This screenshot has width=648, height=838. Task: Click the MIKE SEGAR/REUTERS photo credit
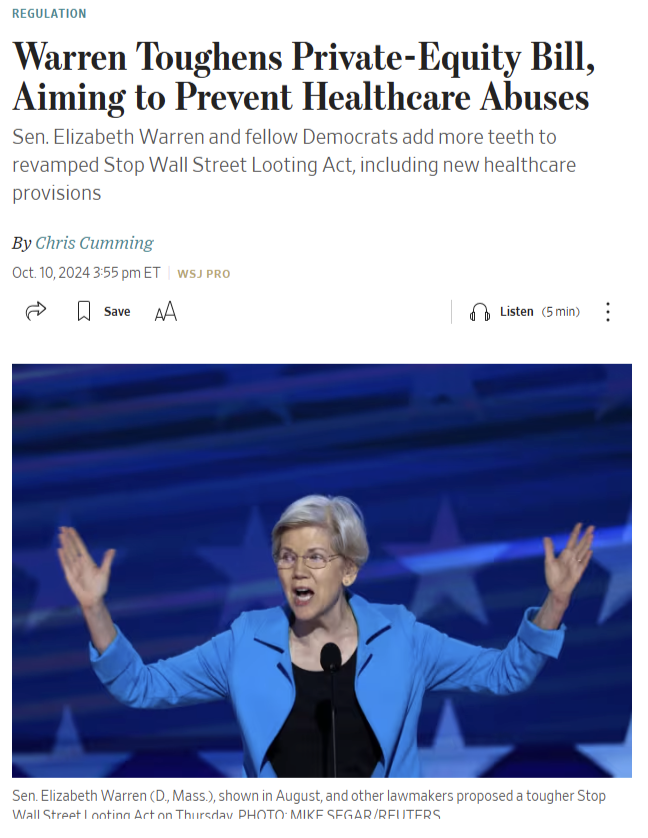[365, 815]
